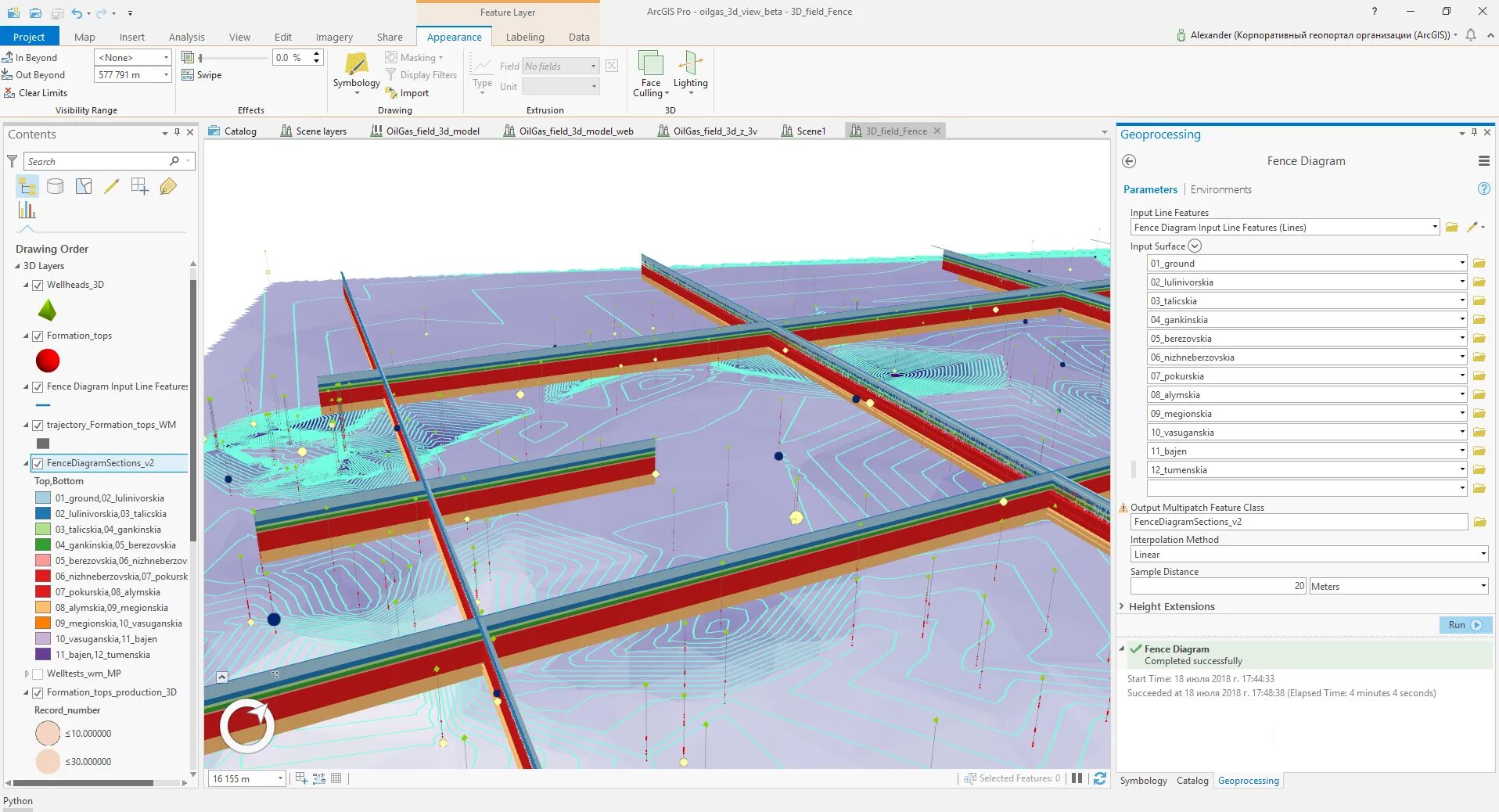Viewport: 1499px width, 812px height.
Task: Open the Project ribbon tab
Action: [x=29, y=37]
